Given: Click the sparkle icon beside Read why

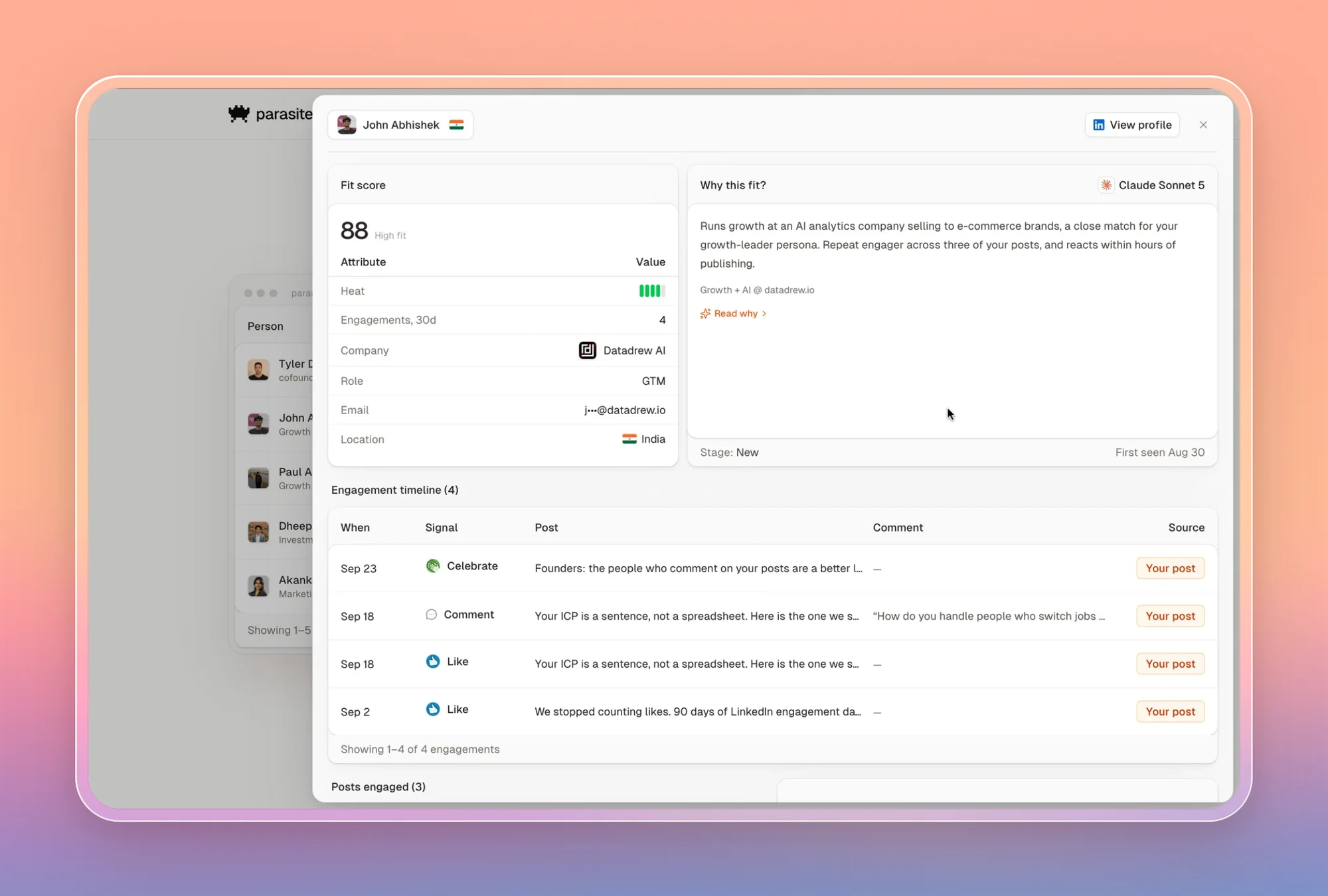Looking at the screenshot, I should point(705,313).
